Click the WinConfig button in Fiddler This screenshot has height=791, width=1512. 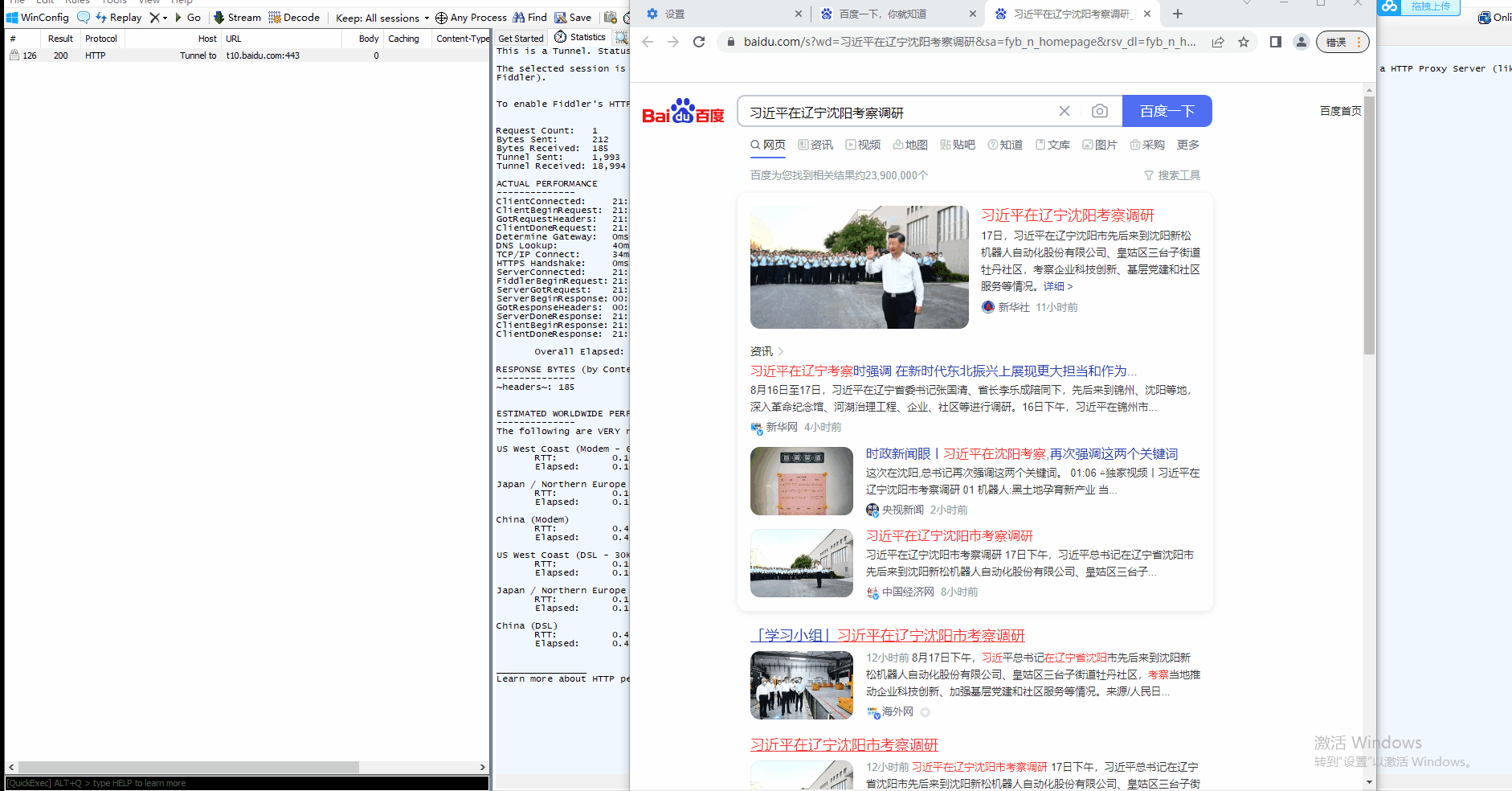37,17
